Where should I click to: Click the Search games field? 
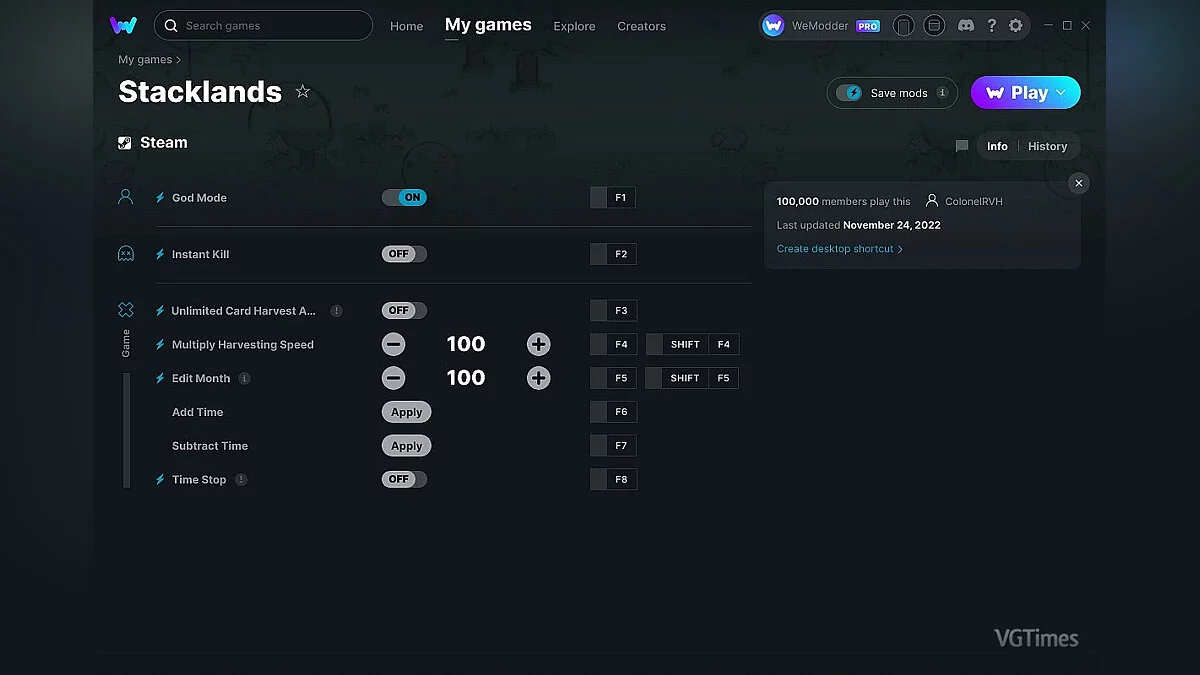[264, 25]
